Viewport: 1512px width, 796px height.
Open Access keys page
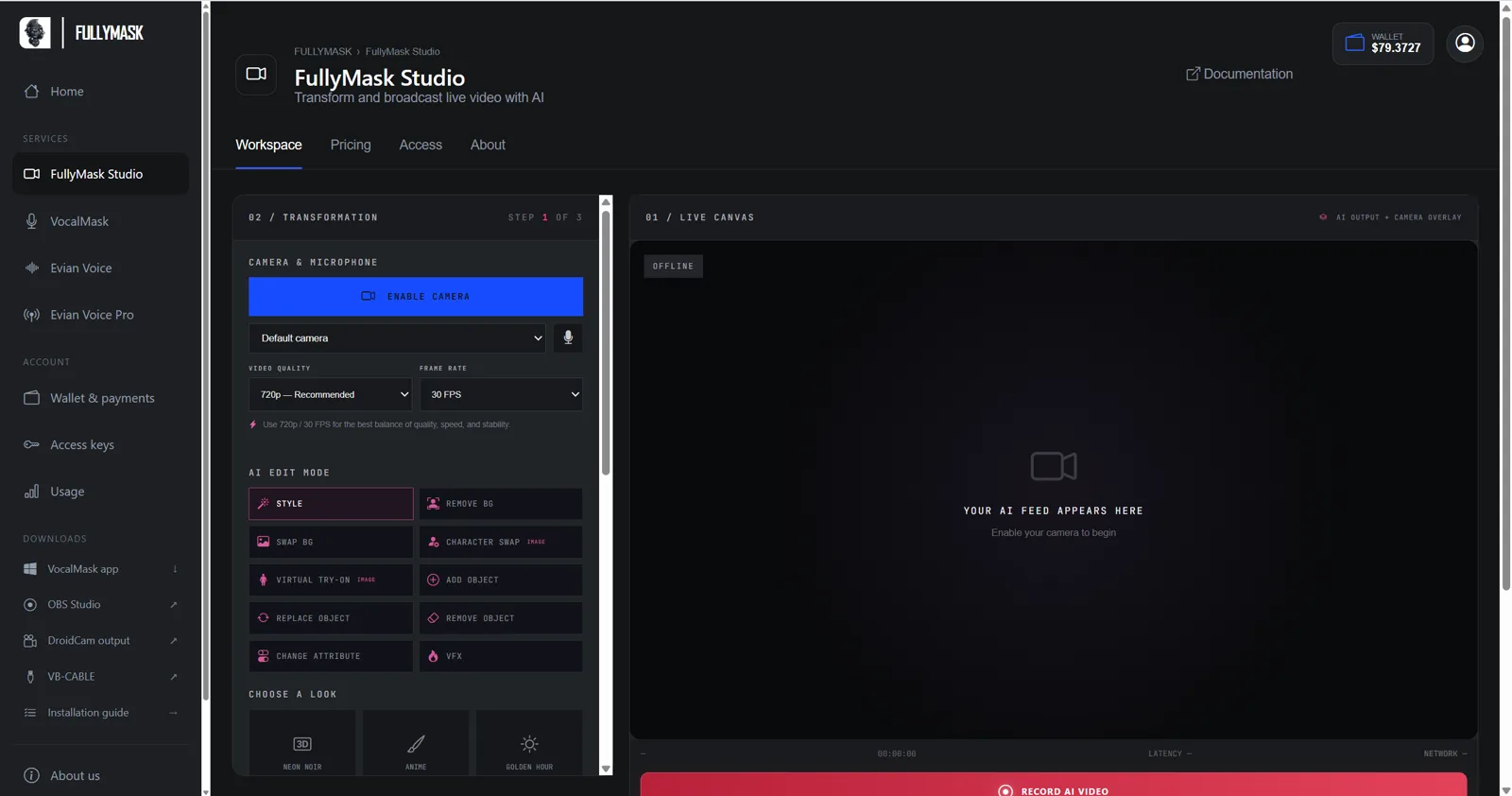coord(101,444)
